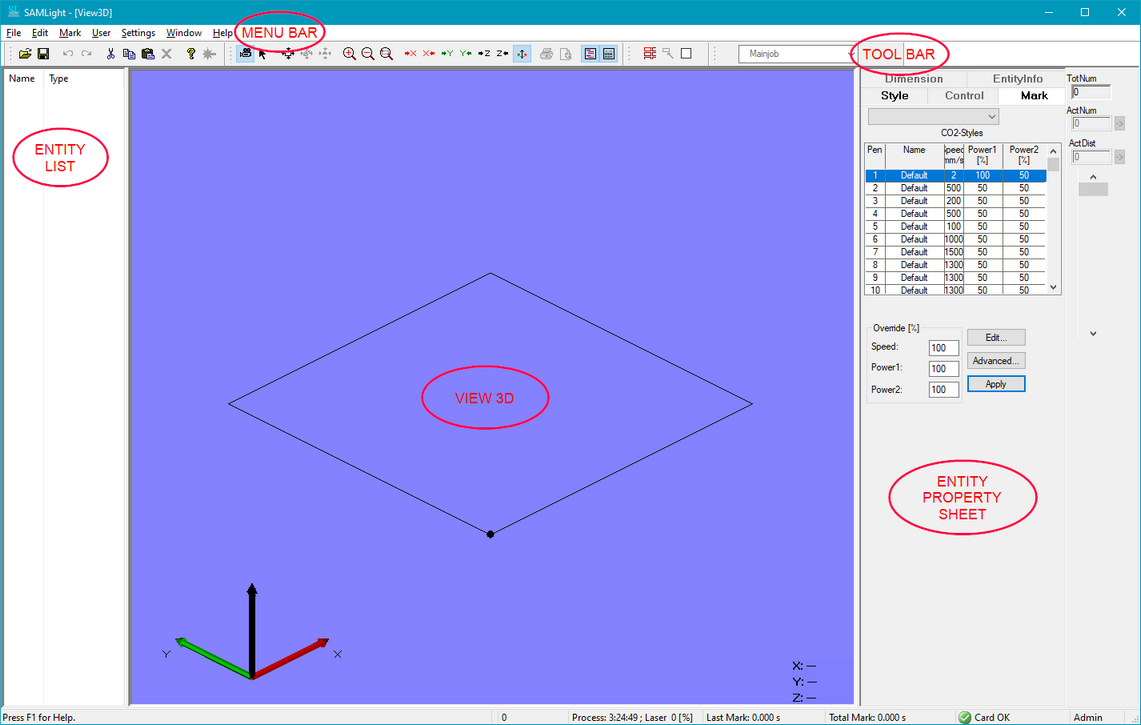Click the pen table vertical scrollbar down arrow
The image size is (1141, 725).
point(1053,288)
